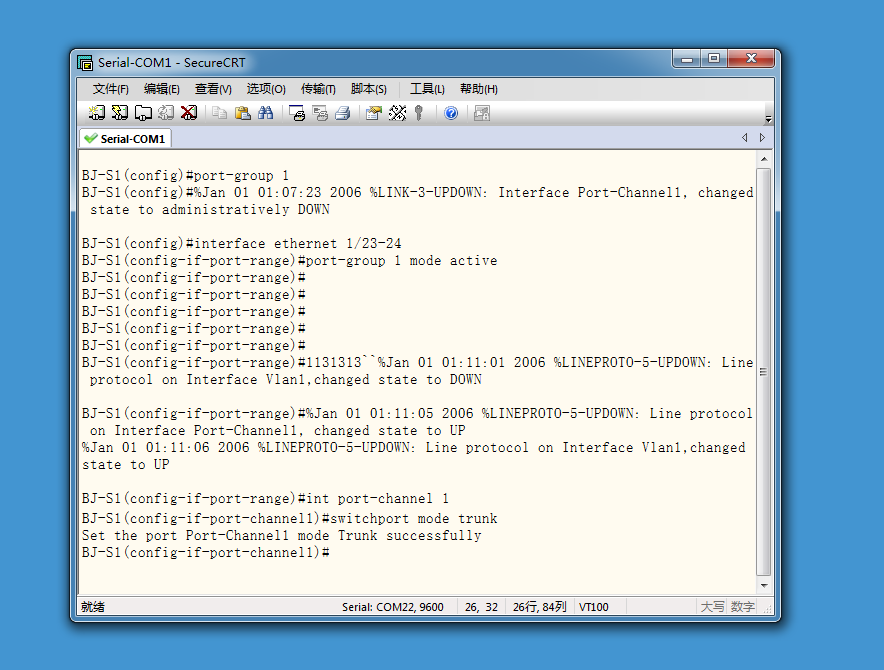Click the SecureCRT title bar app icon

85,63
